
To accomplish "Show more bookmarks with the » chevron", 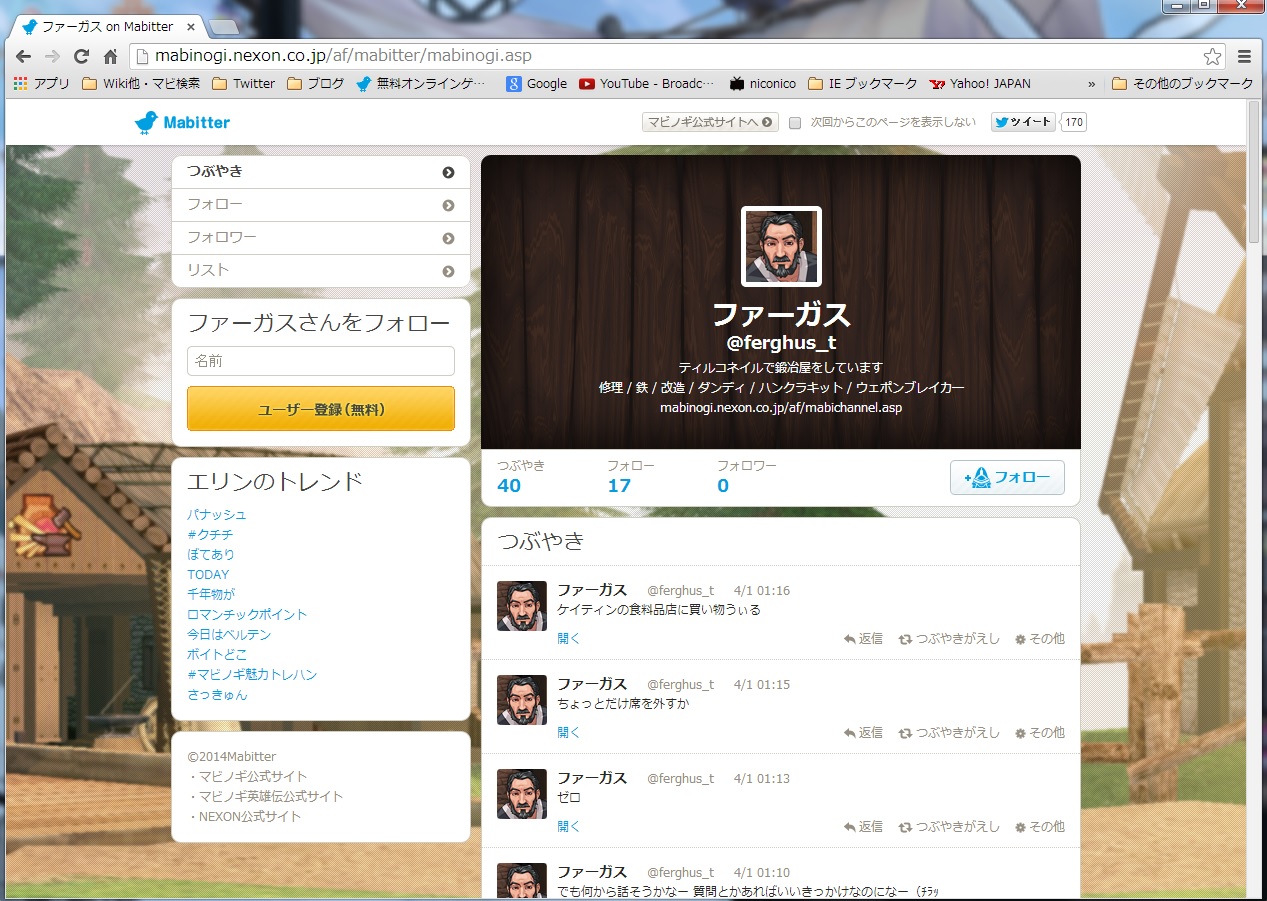I will tap(1091, 84).
